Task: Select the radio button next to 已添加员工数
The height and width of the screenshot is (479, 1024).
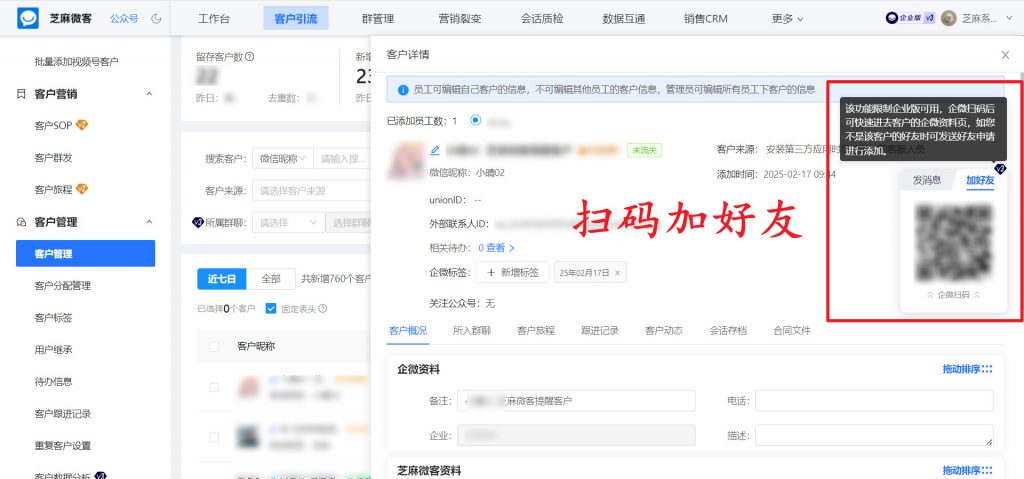Action: click(x=475, y=120)
